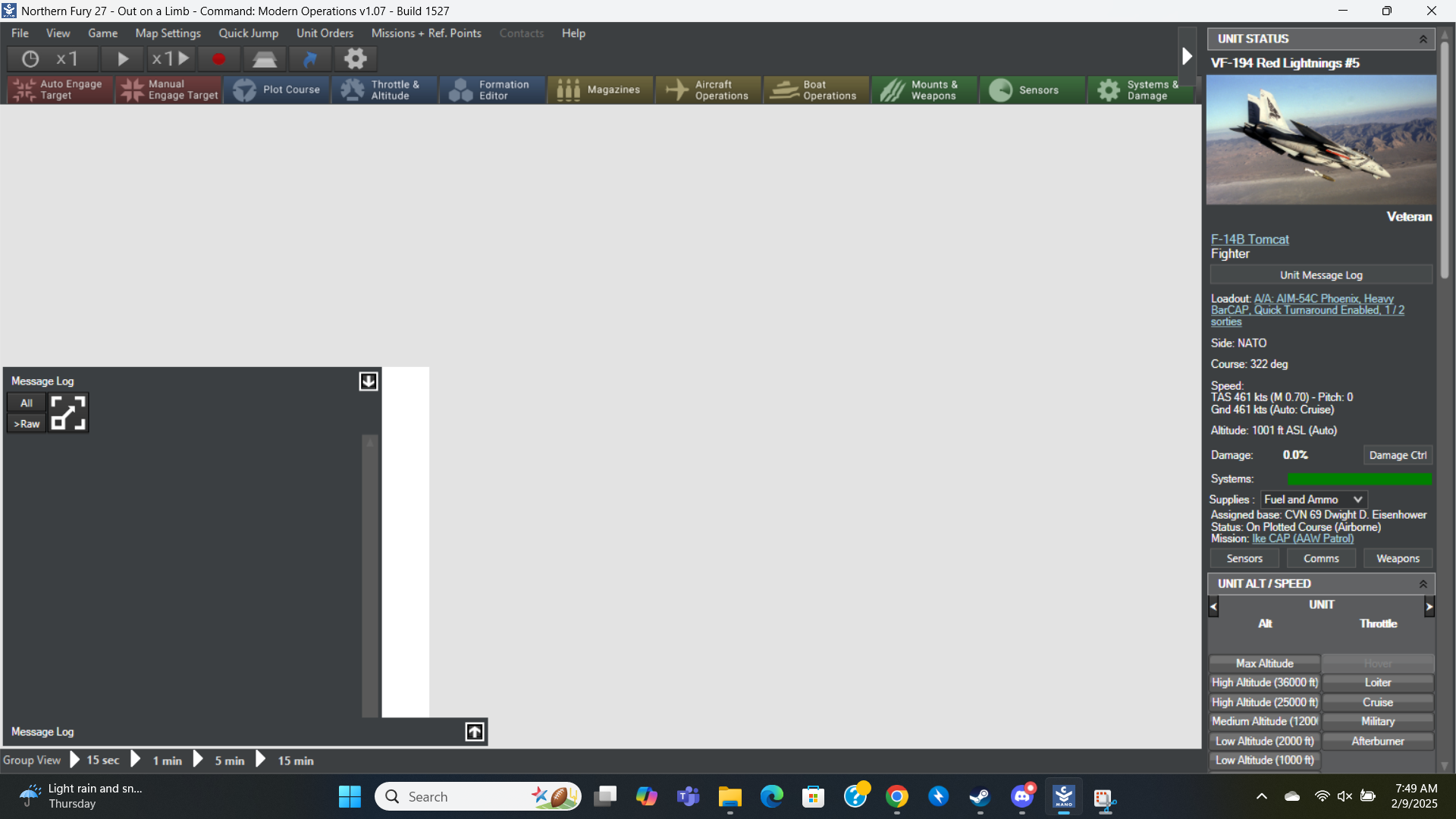Run simulation for 5 min
This screenshot has height=819, width=1456.
point(220,761)
